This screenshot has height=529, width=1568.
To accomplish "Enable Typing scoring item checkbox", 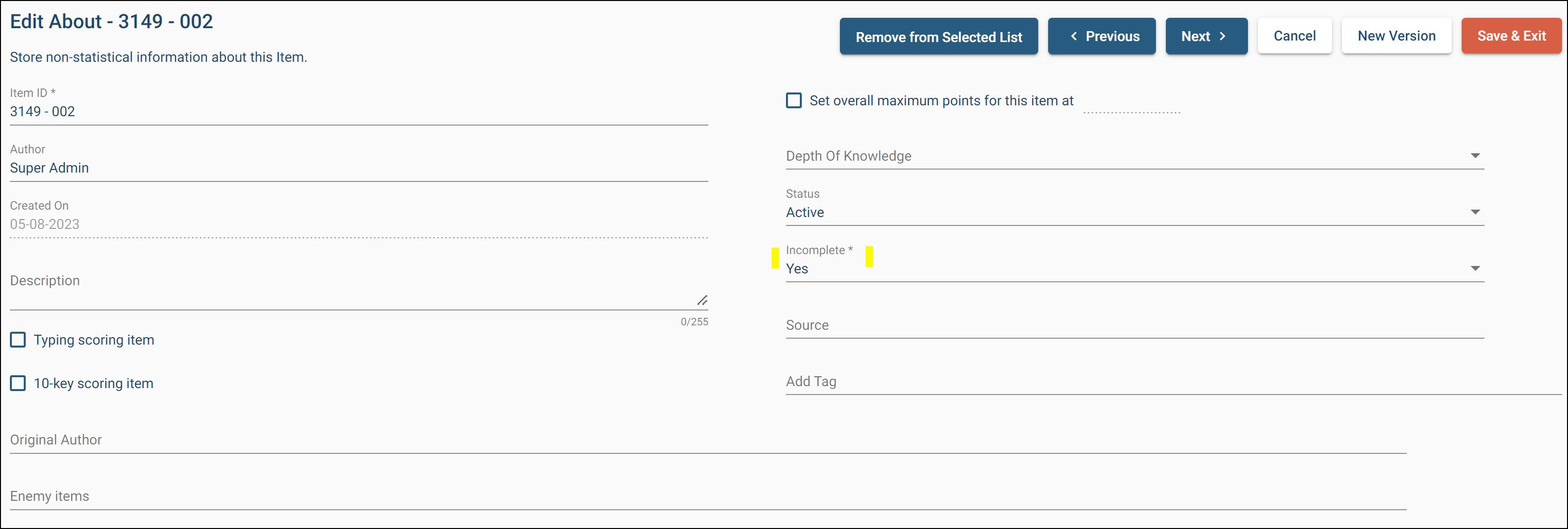I will coord(18,340).
